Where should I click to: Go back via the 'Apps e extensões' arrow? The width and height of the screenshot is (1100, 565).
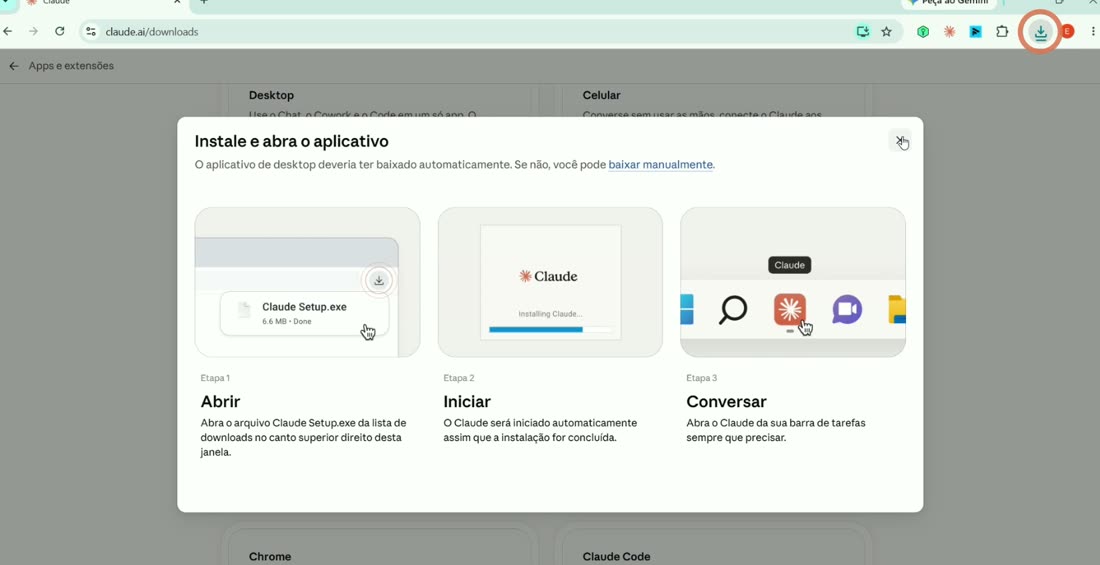[13, 66]
